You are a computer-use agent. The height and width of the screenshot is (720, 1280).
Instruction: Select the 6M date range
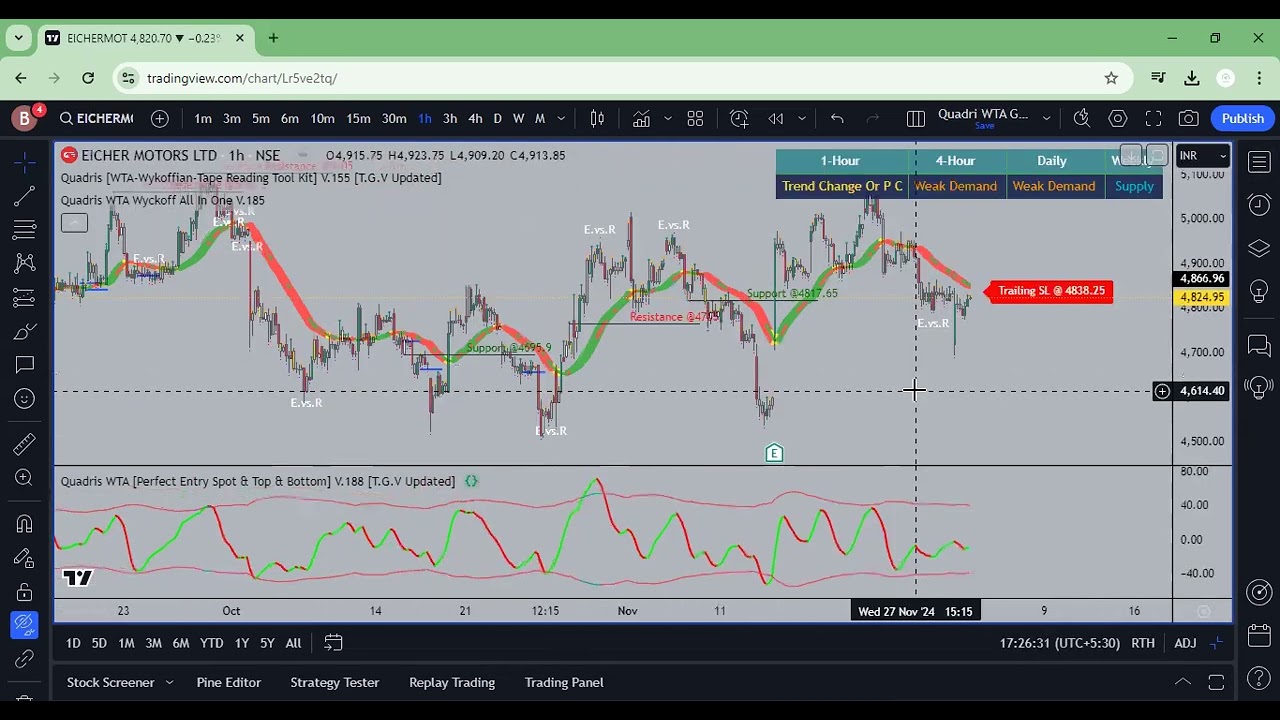point(181,643)
